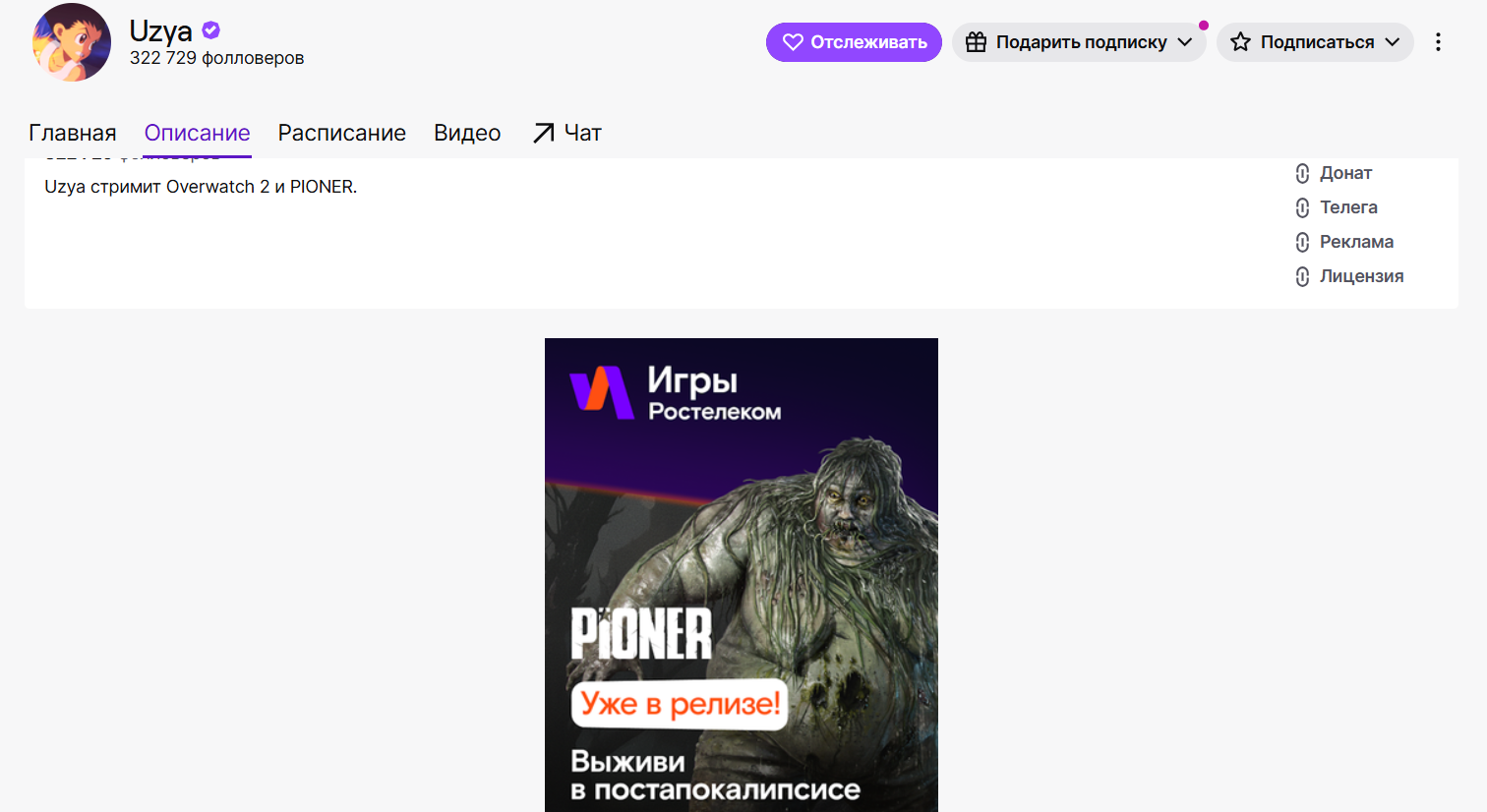Click the verified badge next to Uzya
The width and height of the screenshot is (1487, 812).
211,30
